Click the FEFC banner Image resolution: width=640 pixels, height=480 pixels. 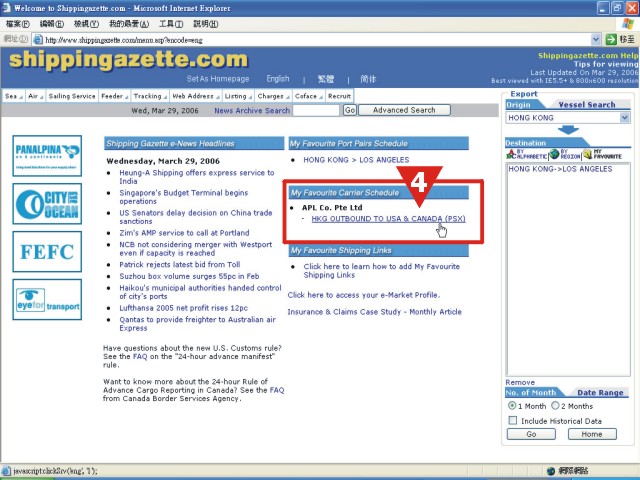(47, 251)
